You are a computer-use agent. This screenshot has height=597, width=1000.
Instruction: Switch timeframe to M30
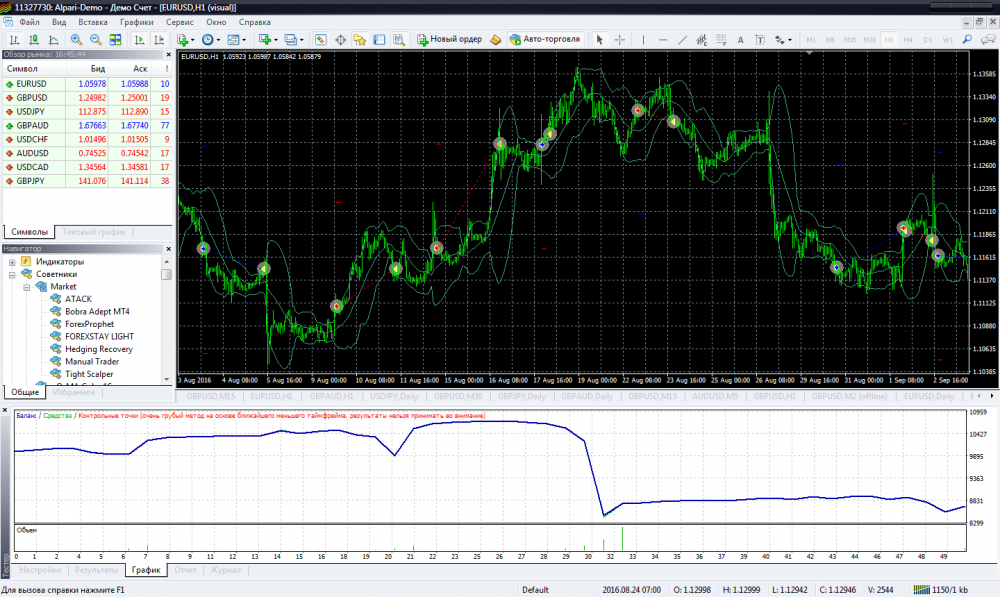pos(869,40)
